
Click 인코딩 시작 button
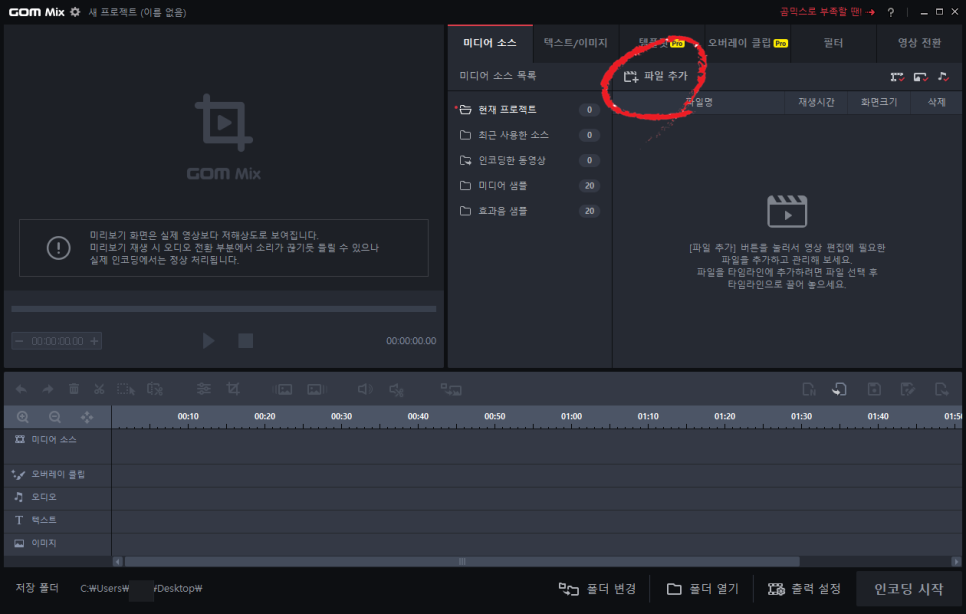point(909,589)
